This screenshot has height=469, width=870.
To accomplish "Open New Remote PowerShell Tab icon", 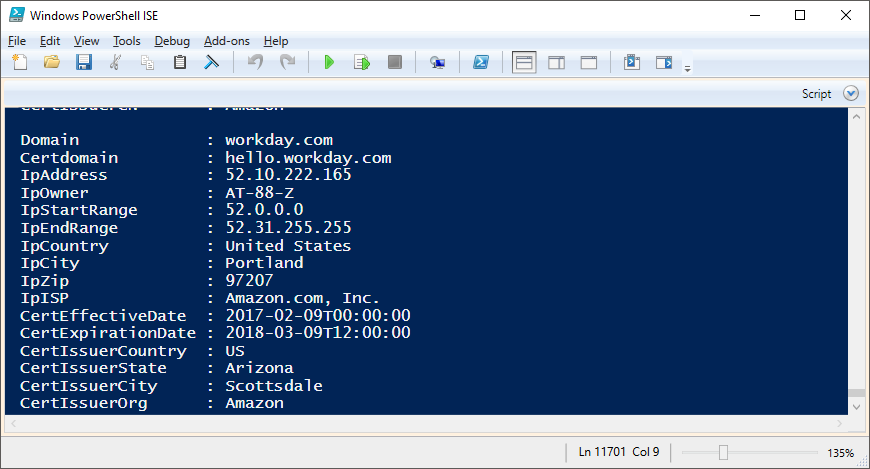I will click(437, 62).
